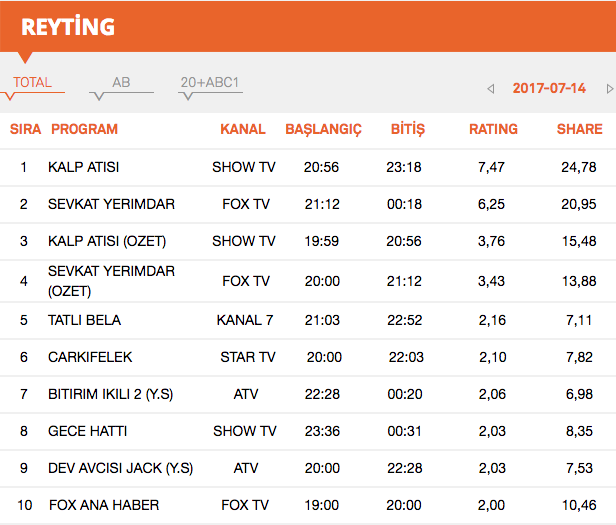Screen dimensions: 616x525
Task: Click on CARKIFELEK program entry
Action: (x=90, y=357)
